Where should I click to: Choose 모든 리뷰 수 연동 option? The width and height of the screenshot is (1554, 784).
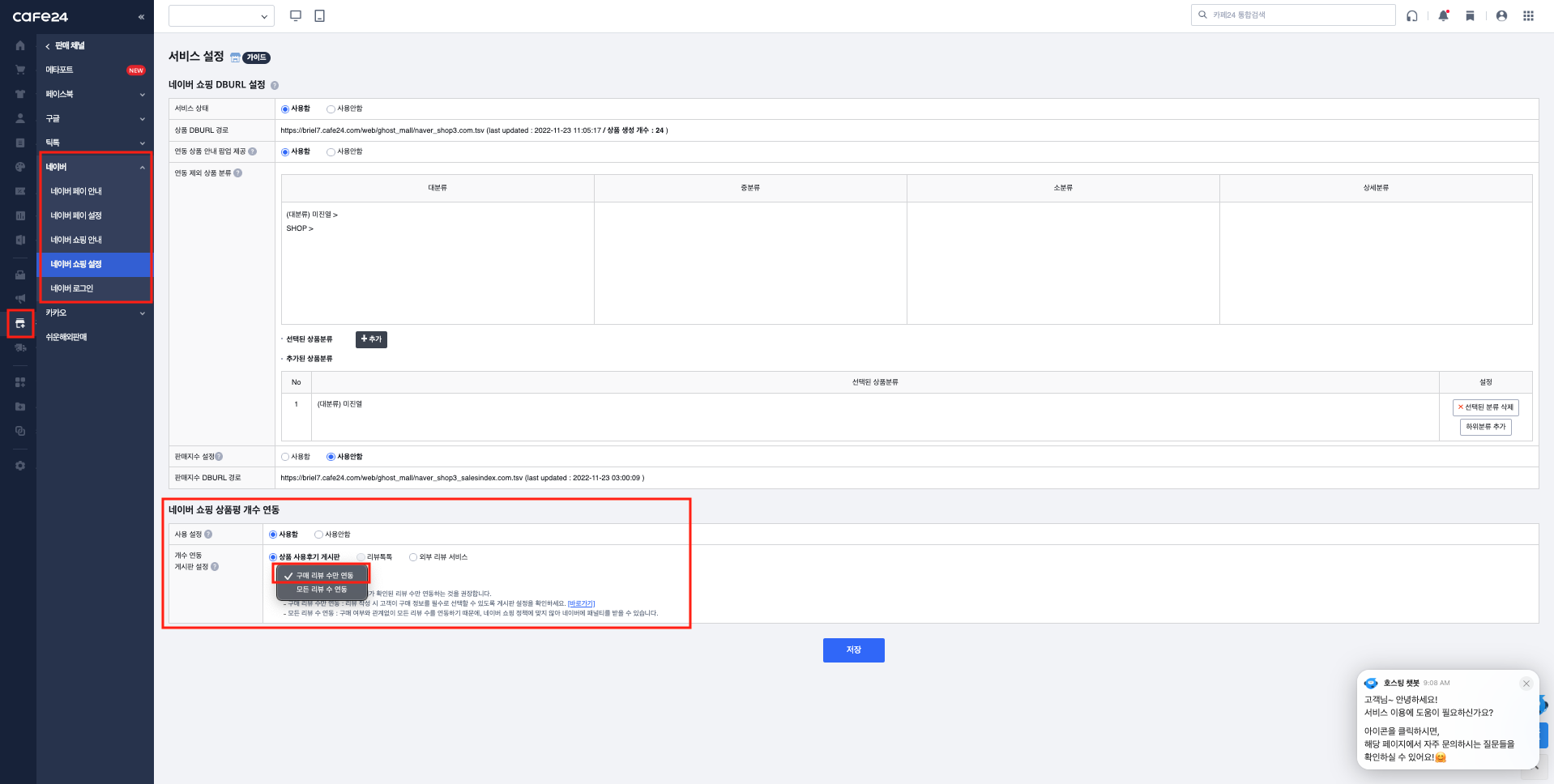322,590
